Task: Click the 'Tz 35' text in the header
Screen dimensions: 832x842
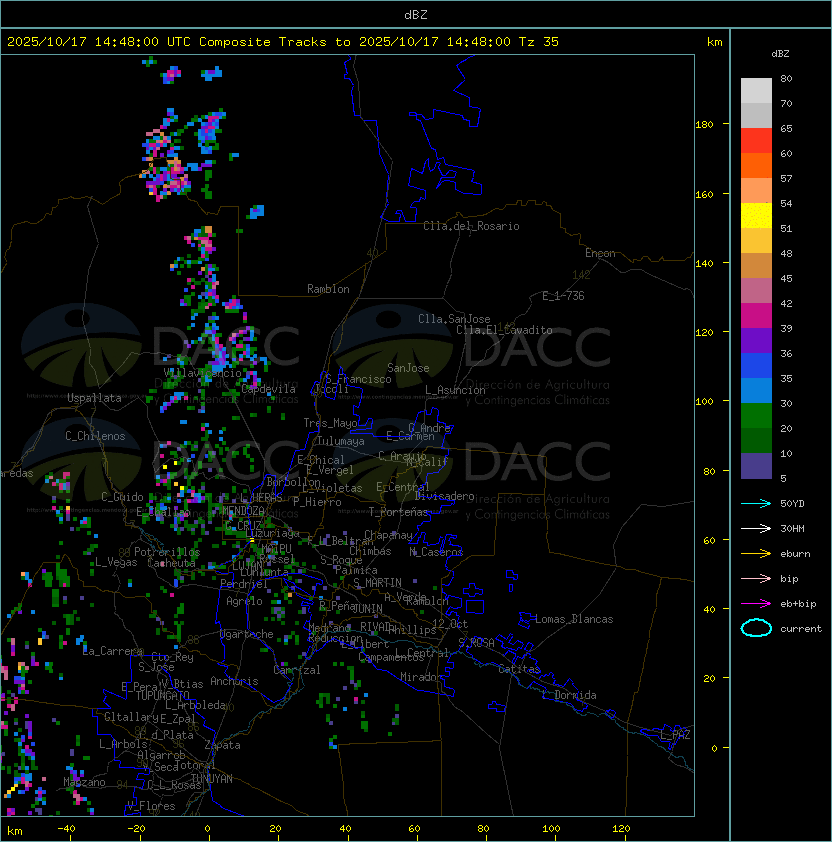Action: pyautogui.click(x=539, y=41)
